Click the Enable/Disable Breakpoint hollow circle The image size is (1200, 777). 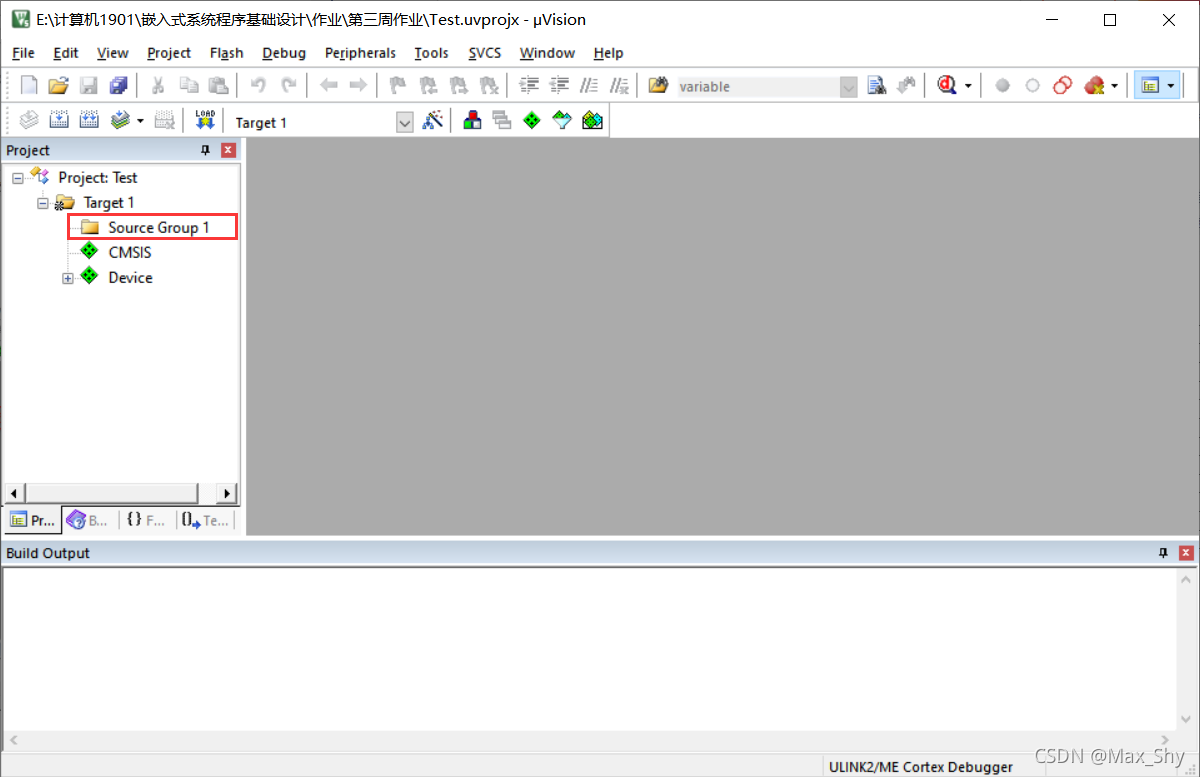click(1032, 86)
